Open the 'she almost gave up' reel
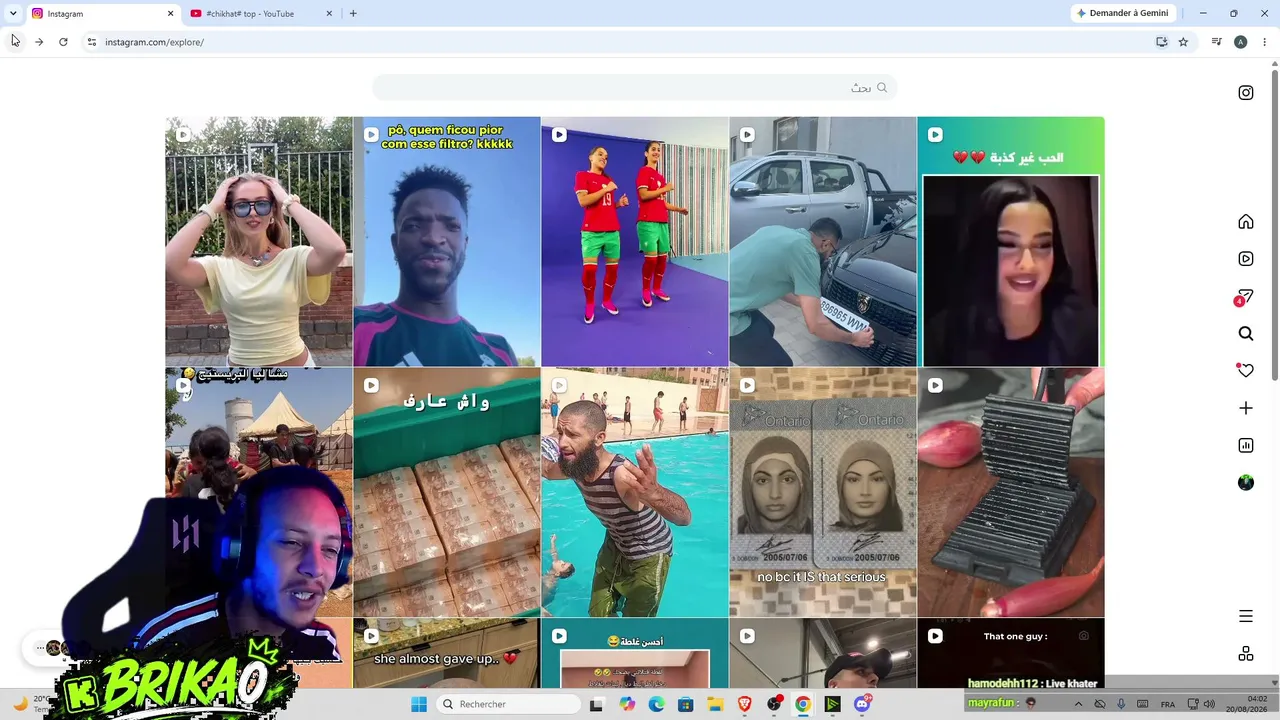1280x720 pixels. pos(447,654)
